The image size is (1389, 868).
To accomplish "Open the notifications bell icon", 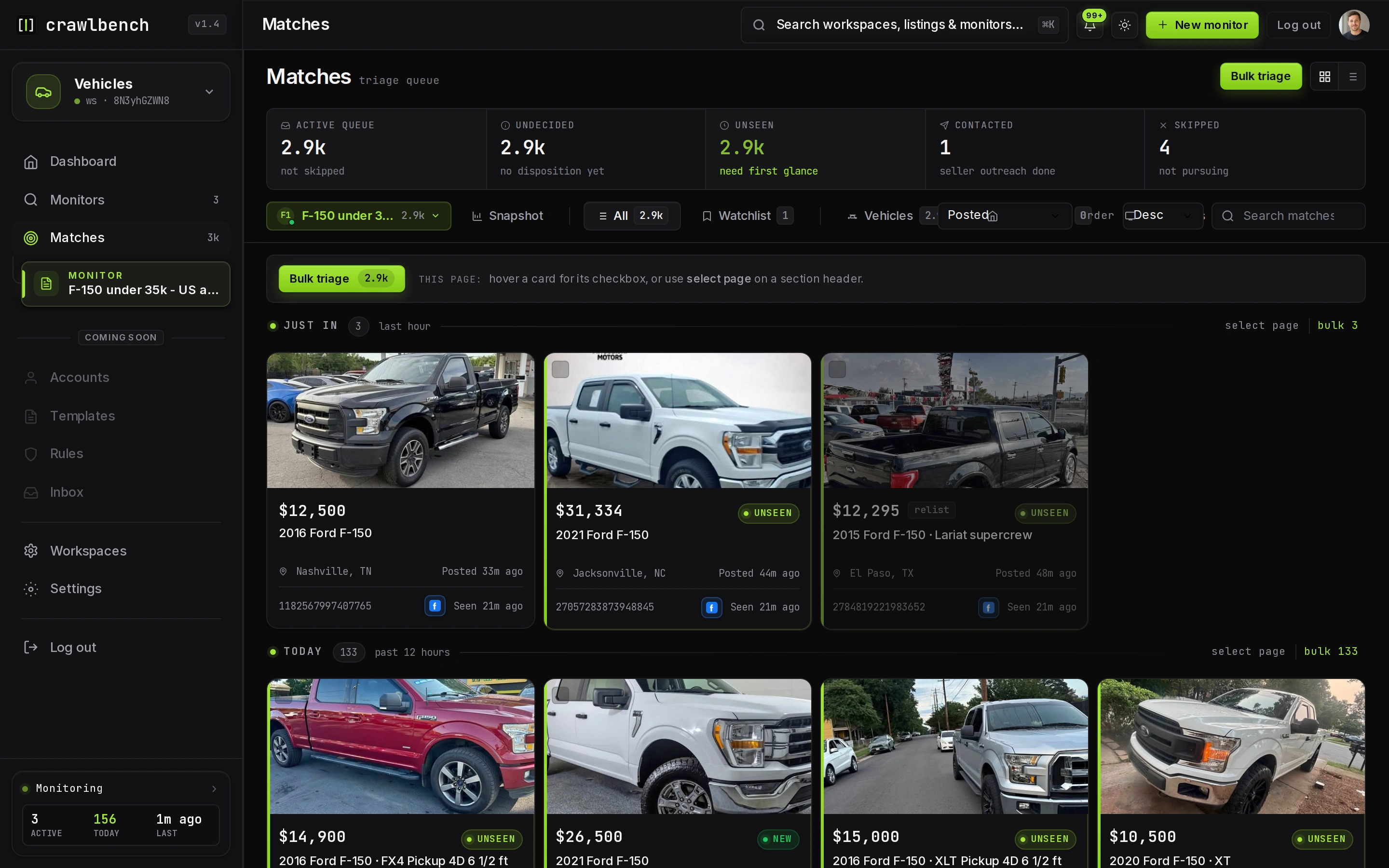I will click(x=1089, y=25).
